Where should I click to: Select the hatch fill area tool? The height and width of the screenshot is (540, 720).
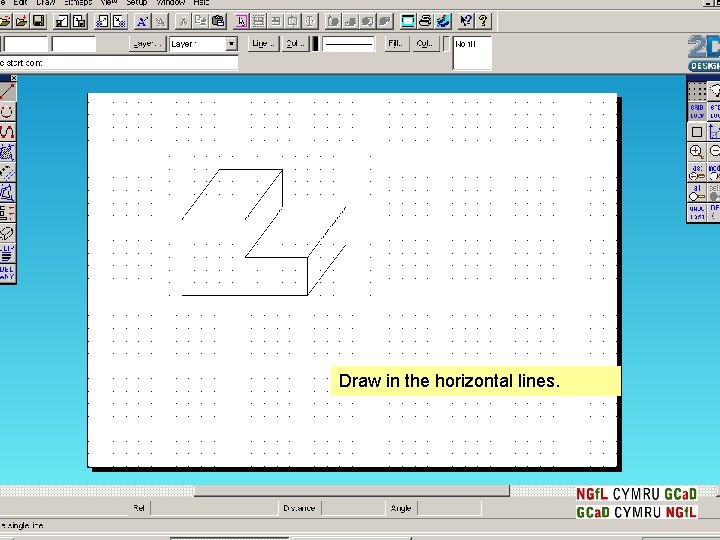point(7,152)
